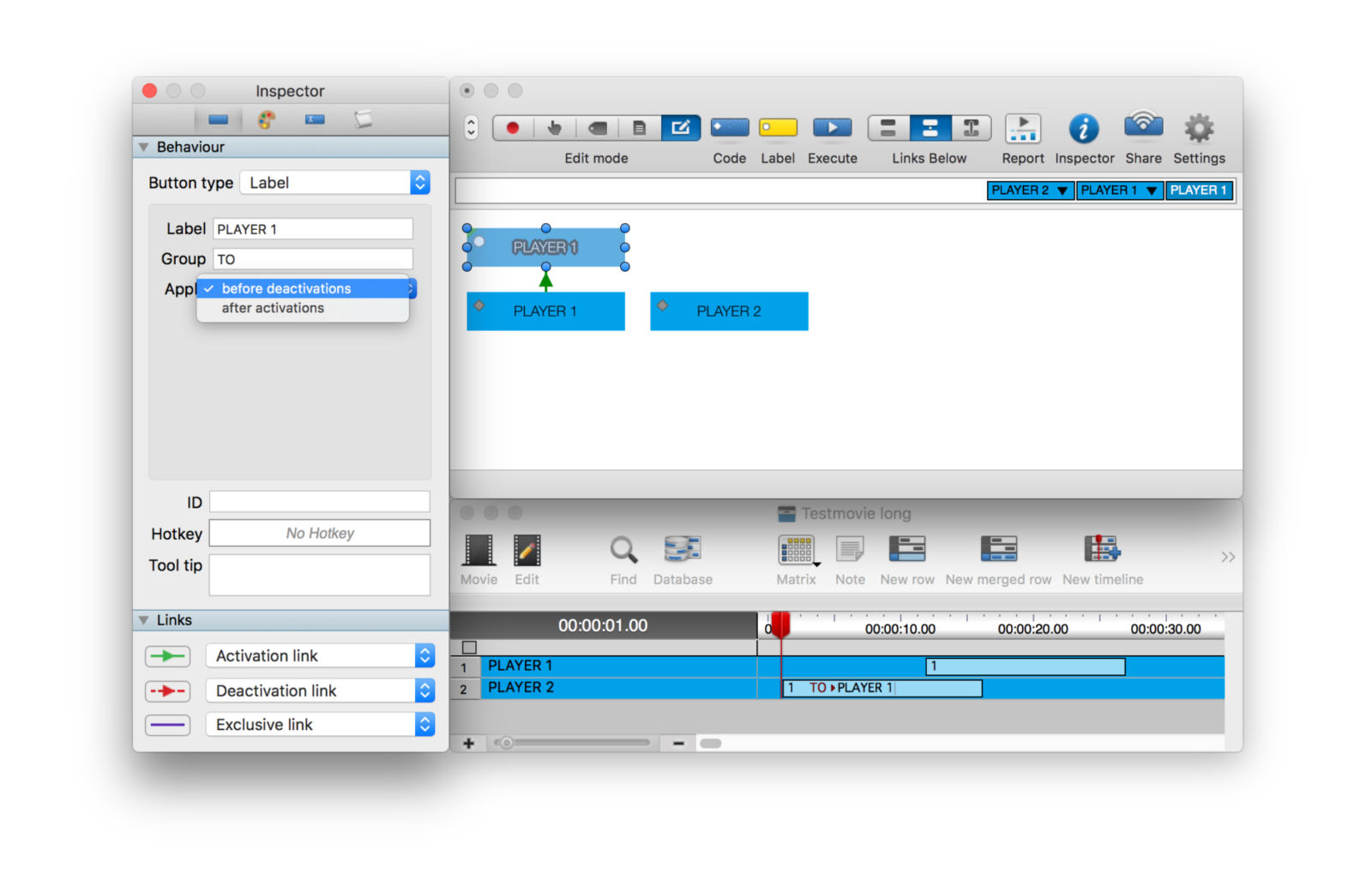Click the New row icon
Screen dimensions: 1372x875
click(907, 548)
